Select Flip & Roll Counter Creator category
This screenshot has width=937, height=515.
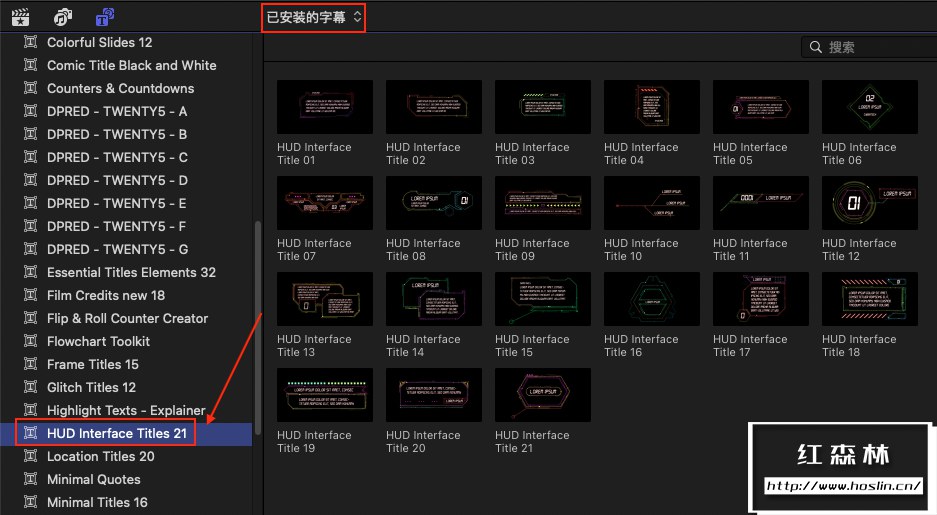127,318
